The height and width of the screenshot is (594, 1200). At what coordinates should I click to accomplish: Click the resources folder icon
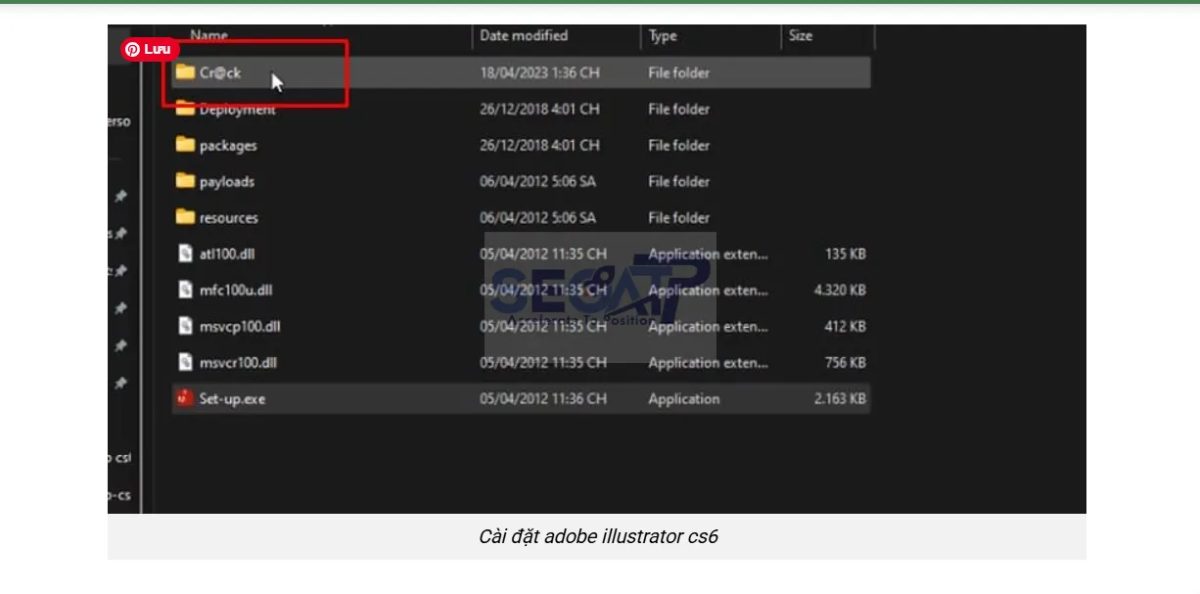coord(184,217)
